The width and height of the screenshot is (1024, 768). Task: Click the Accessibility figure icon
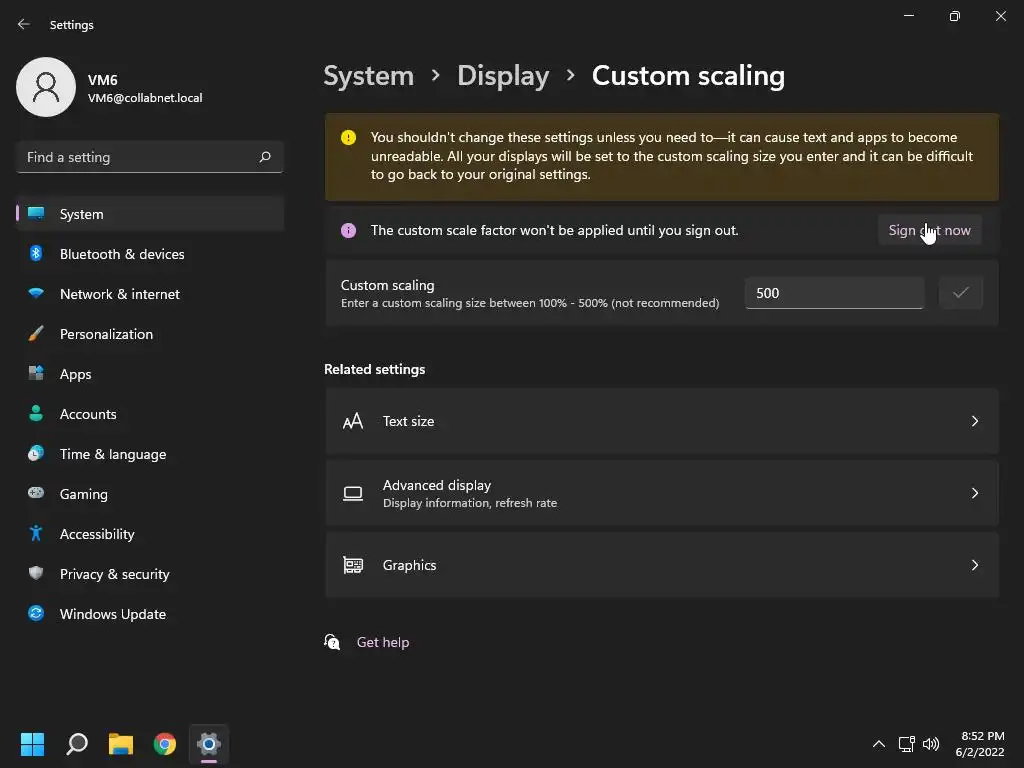pos(36,534)
